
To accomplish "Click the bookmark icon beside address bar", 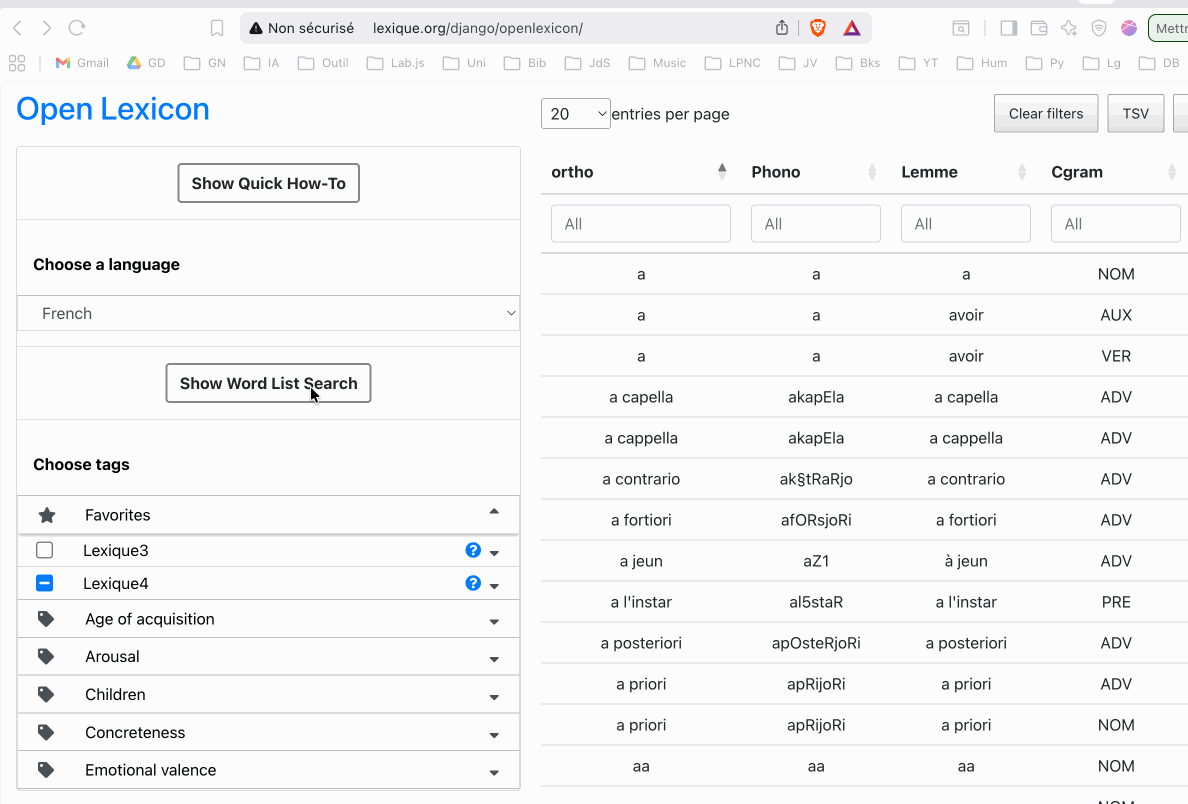I will point(217,28).
